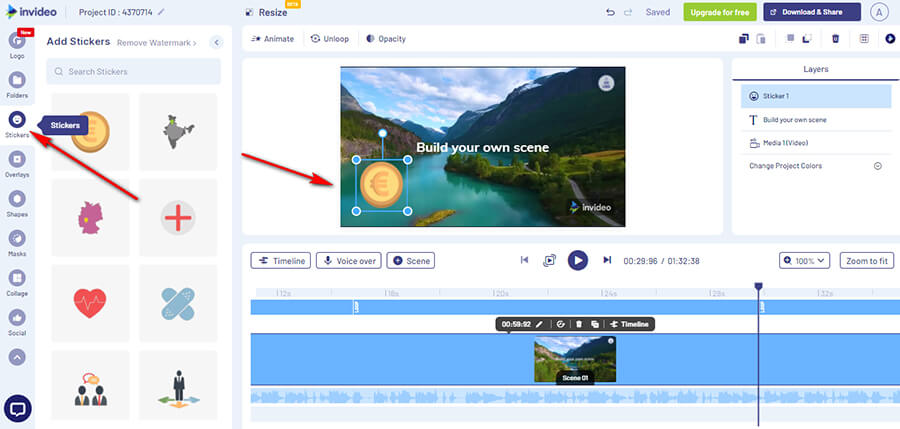Viewport: 900px width, 429px height.
Task: Play the video preview
Action: 577,260
